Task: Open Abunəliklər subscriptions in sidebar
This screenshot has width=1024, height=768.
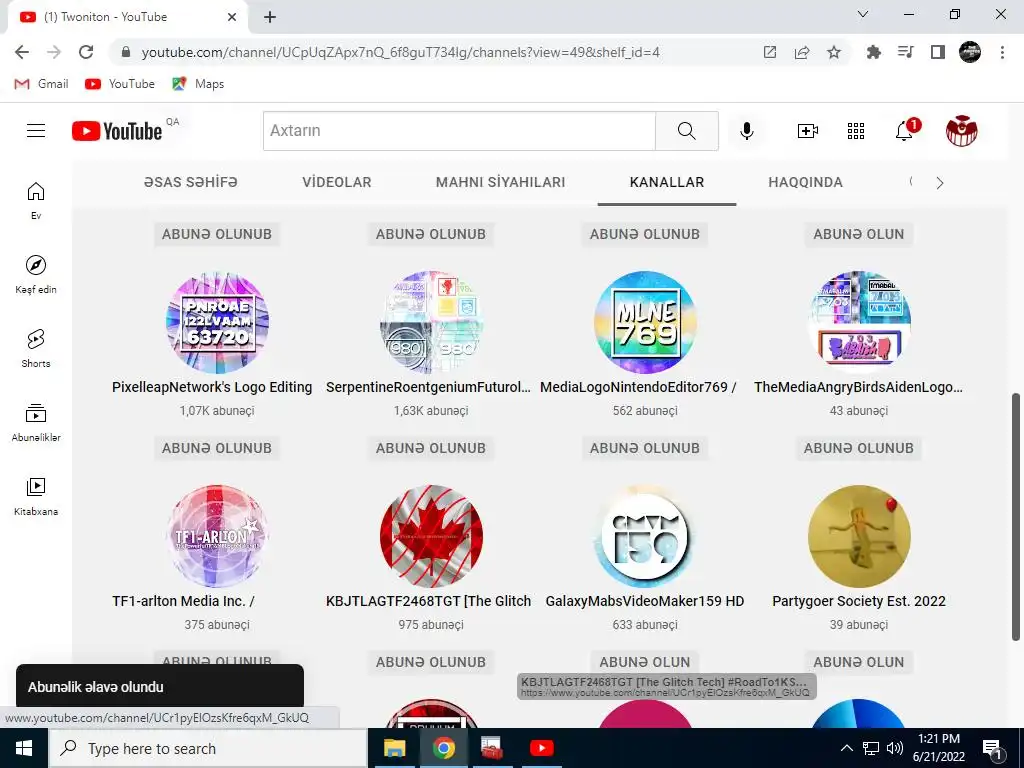Action: coord(36,423)
